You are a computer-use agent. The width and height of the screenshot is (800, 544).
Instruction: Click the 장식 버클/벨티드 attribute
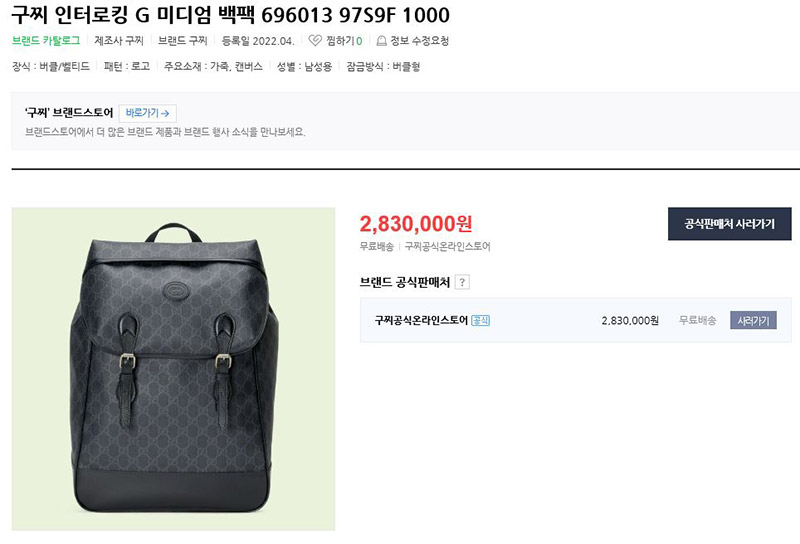coord(51,66)
